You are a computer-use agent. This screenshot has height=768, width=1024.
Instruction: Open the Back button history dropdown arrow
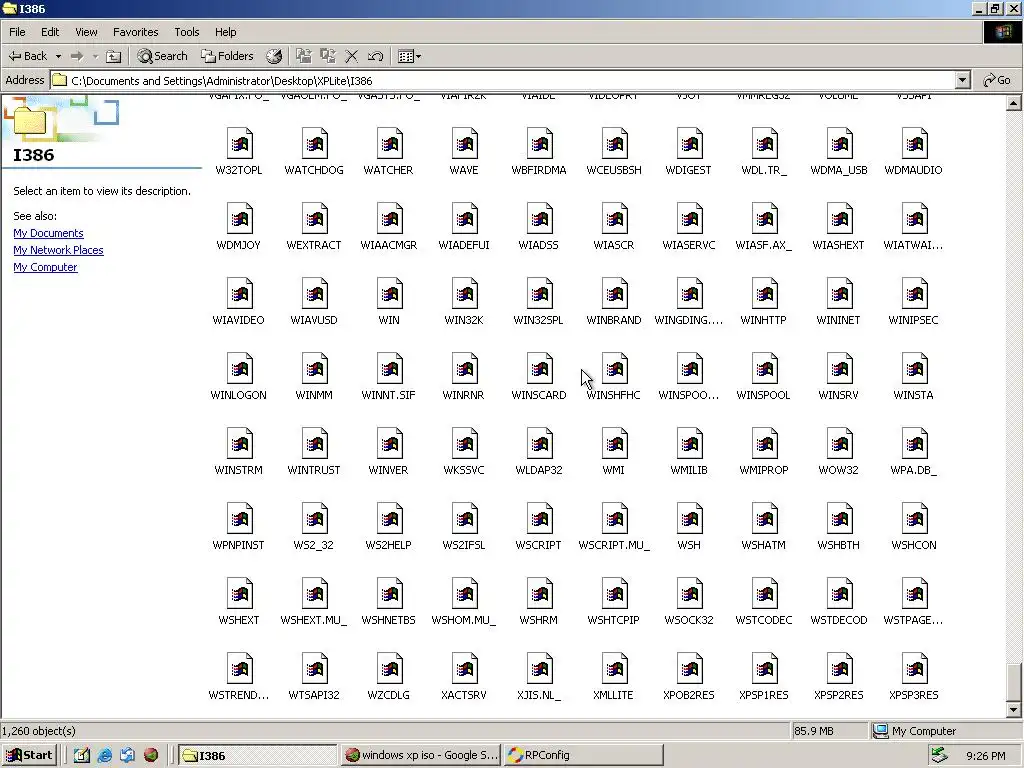(x=58, y=56)
